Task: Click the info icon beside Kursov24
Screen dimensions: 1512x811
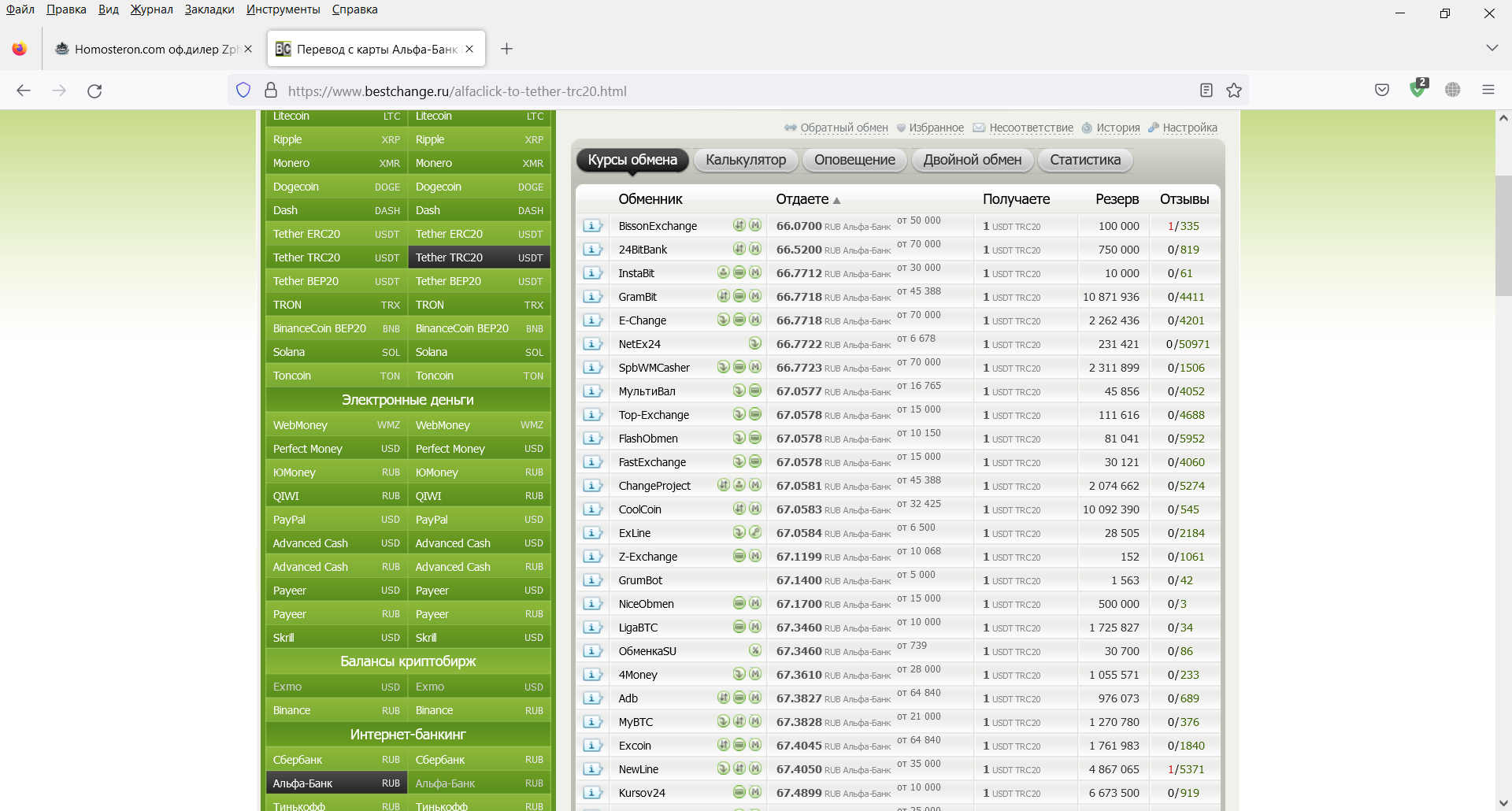Action: pyautogui.click(x=592, y=793)
